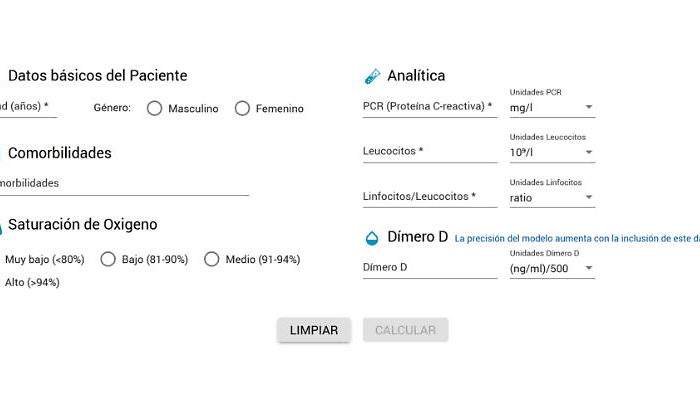
Task: Focus the PCR (Proteína C-reactiva) field
Action: [430, 107]
